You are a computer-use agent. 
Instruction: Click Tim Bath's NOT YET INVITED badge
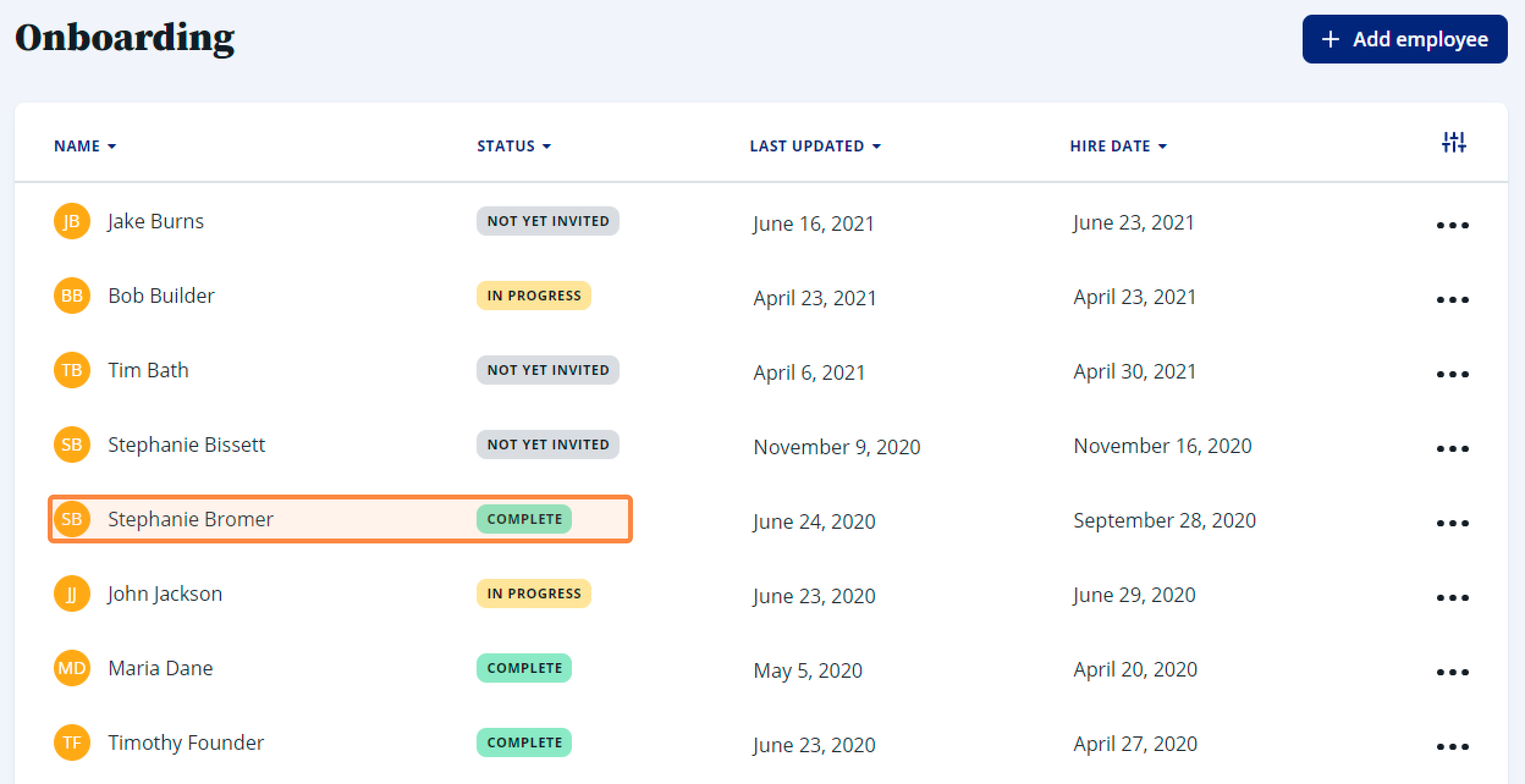pos(548,370)
